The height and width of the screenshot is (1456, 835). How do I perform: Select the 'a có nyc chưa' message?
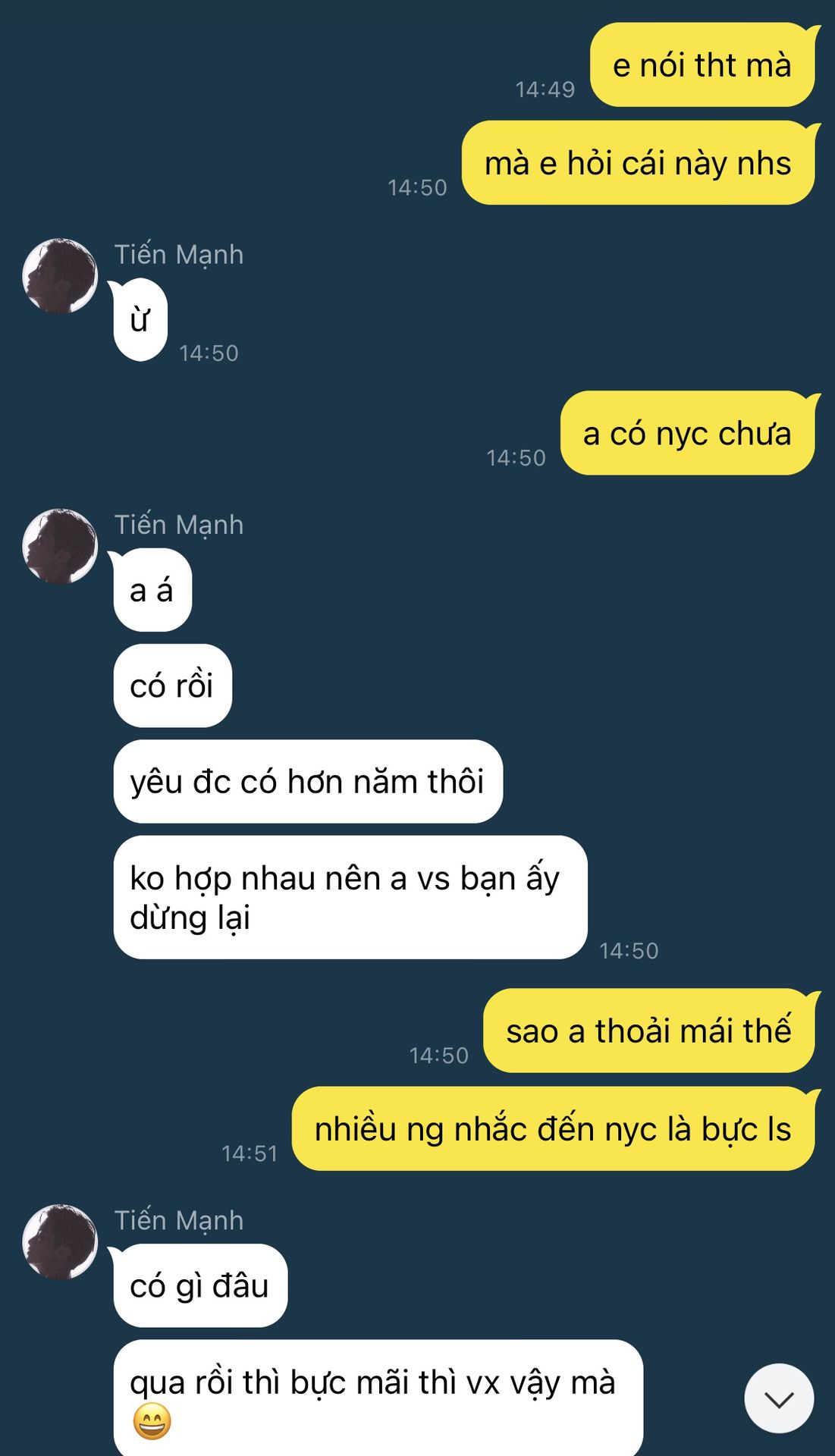[x=687, y=433]
